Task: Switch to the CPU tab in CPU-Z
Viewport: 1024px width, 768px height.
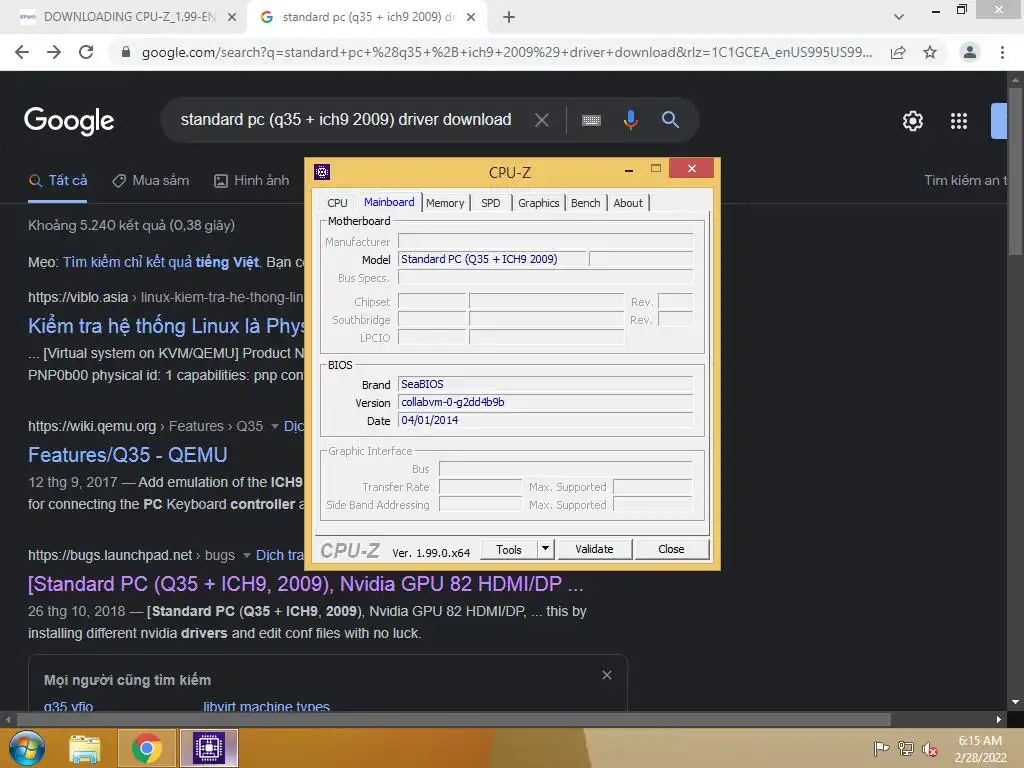Action: click(x=337, y=203)
